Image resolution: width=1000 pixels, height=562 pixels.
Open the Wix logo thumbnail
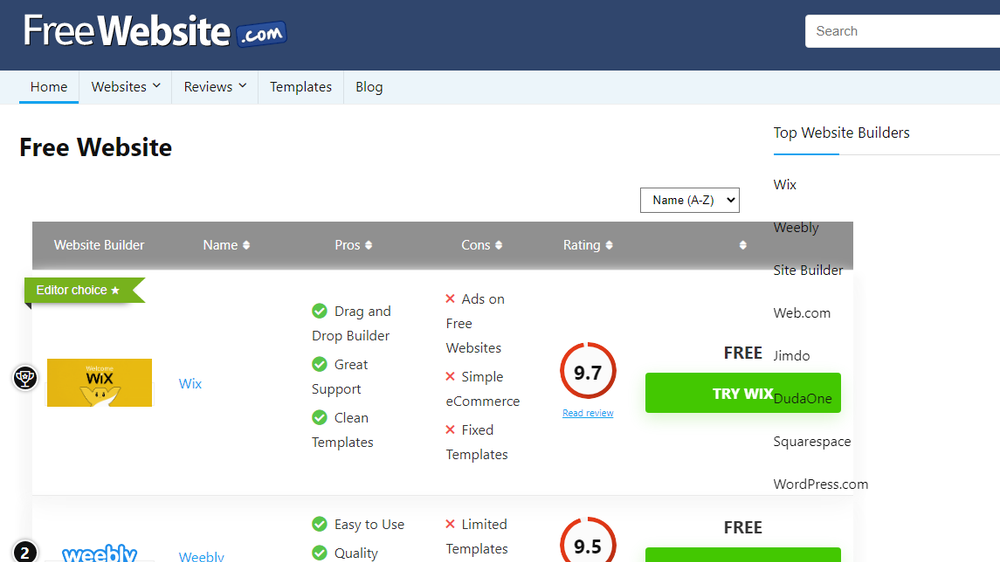[99, 383]
